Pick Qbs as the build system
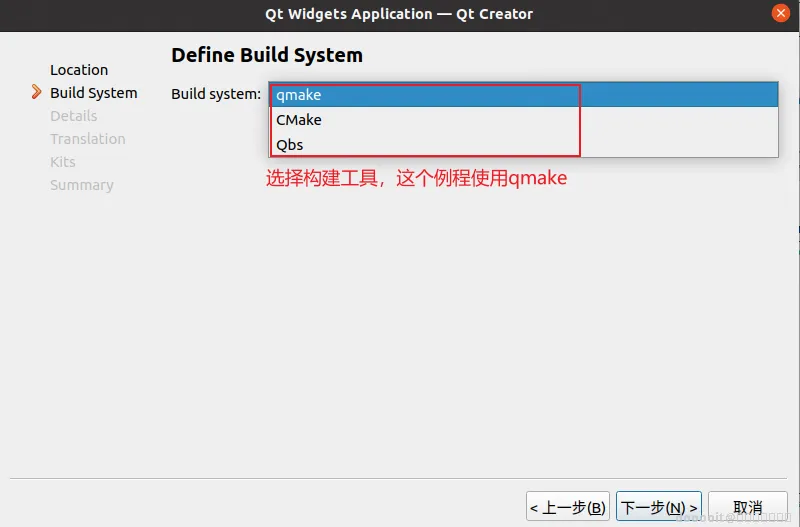 (523, 144)
